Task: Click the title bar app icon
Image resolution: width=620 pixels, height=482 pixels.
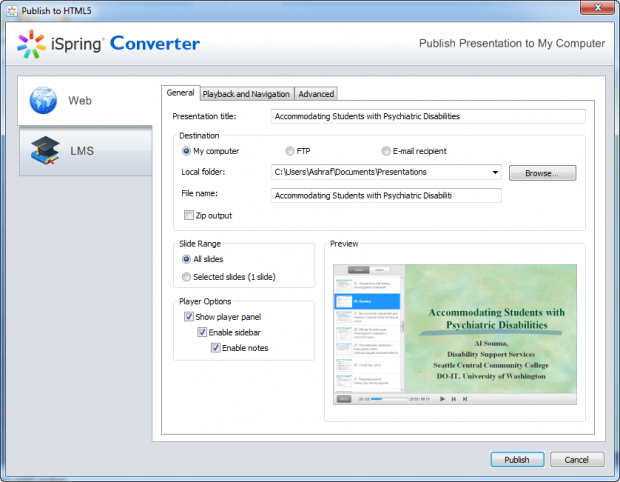Action: (12, 11)
